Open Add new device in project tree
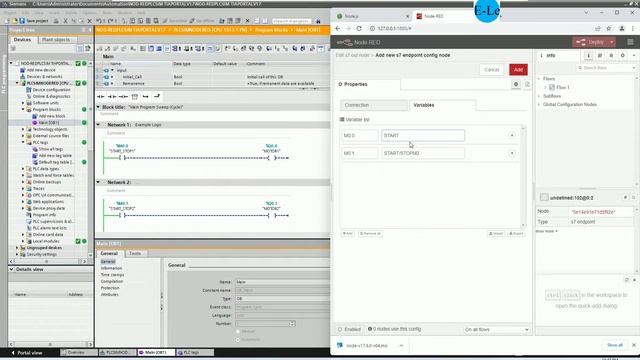Image resolution: width=640 pixels, height=360 pixels. click(x=41, y=70)
